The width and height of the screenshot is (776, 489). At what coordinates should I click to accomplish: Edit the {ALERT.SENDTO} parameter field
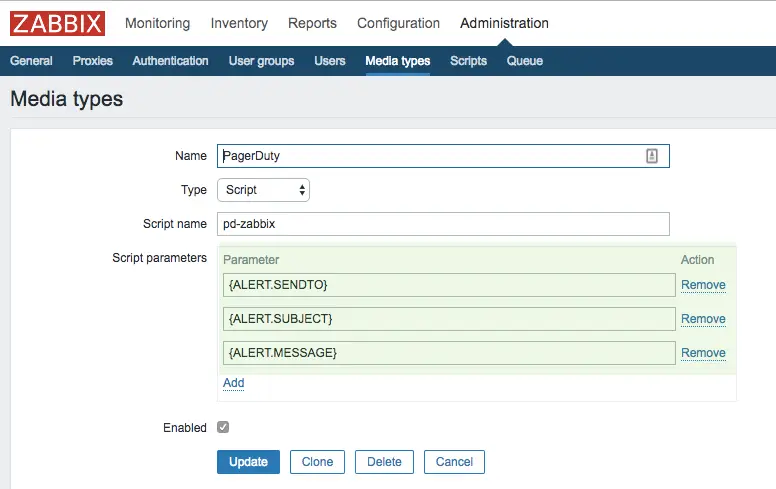coord(449,285)
